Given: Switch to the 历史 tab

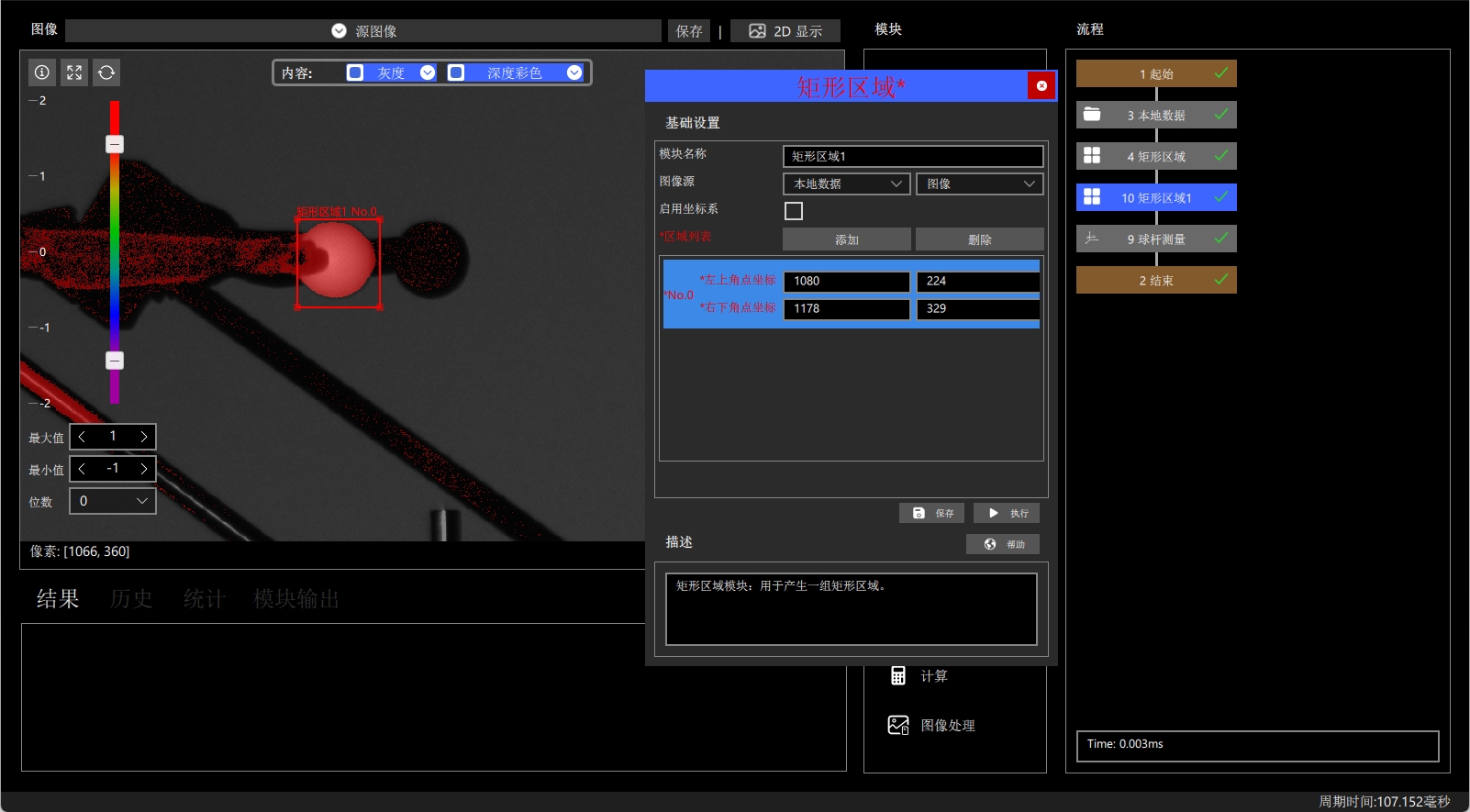Looking at the screenshot, I should tap(131, 599).
